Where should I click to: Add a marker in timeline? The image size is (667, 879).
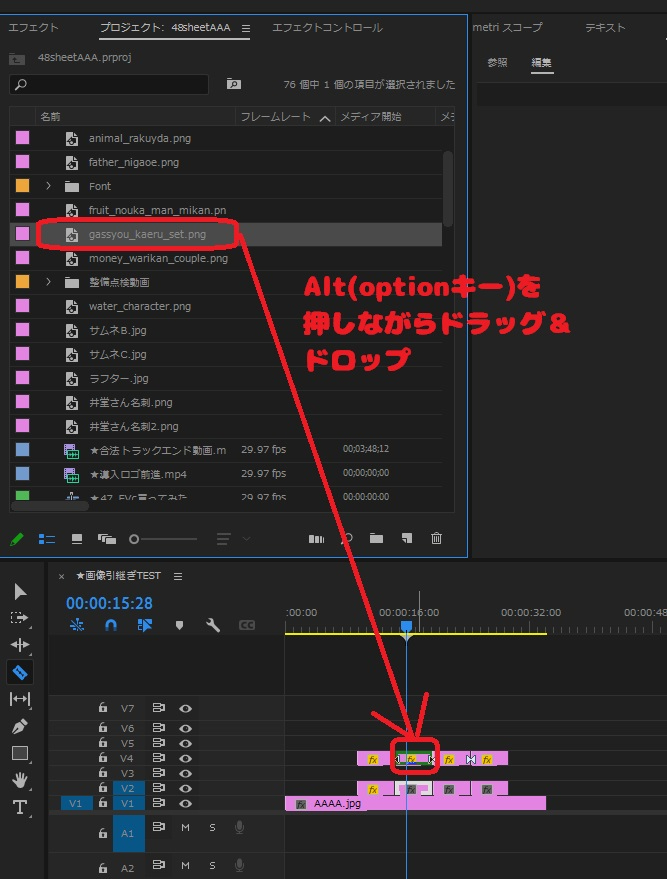(179, 625)
